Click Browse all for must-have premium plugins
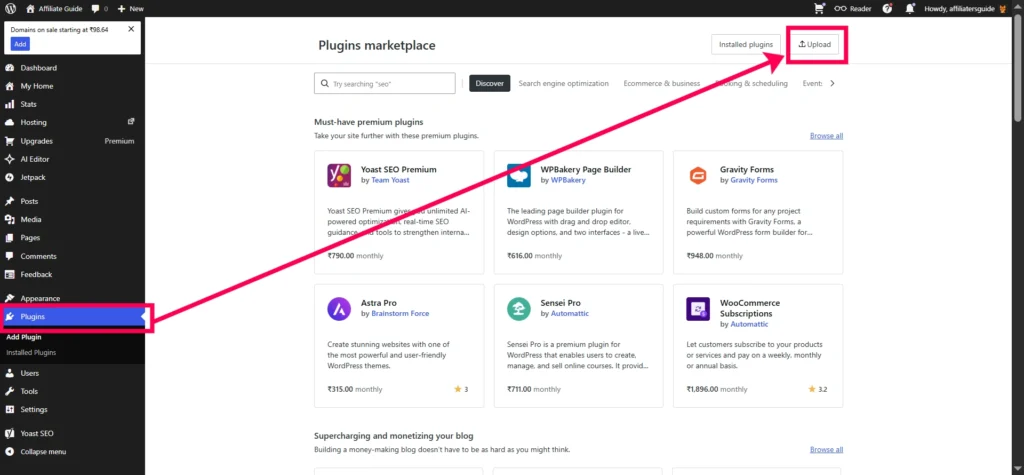Viewport: 1024px width, 475px height. pyautogui.click(x=826, y=136)
